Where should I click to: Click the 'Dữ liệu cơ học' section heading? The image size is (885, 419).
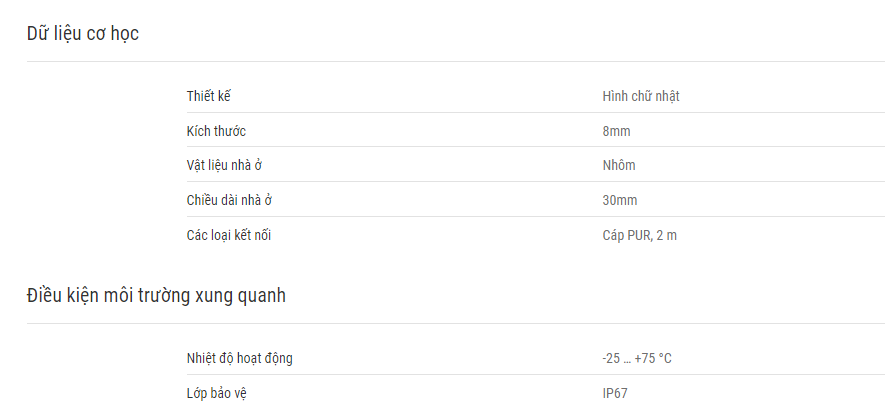pos(83,34)
